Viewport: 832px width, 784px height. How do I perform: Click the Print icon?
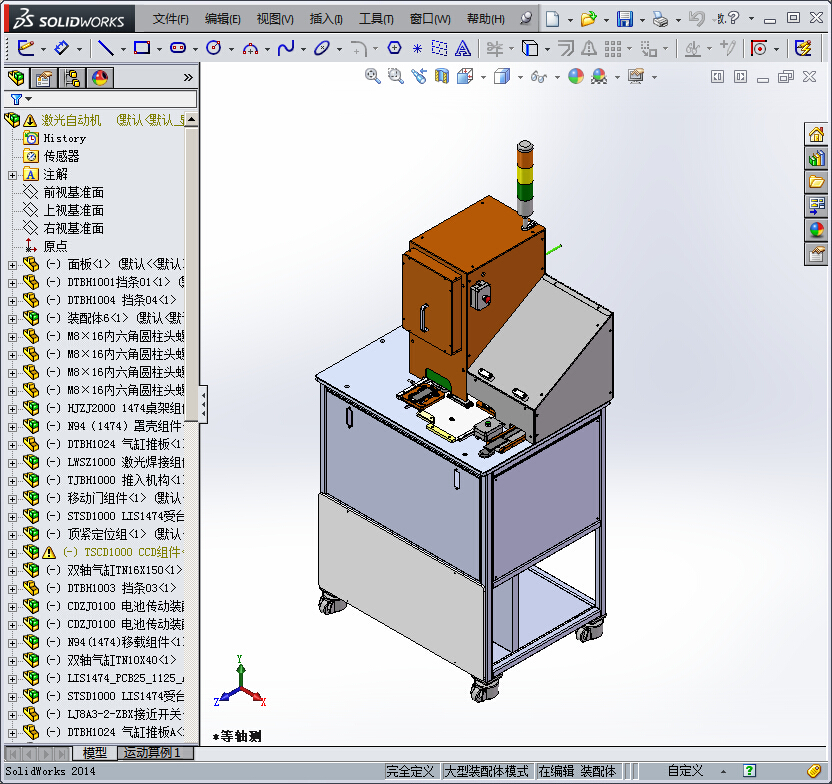(661, 19)
